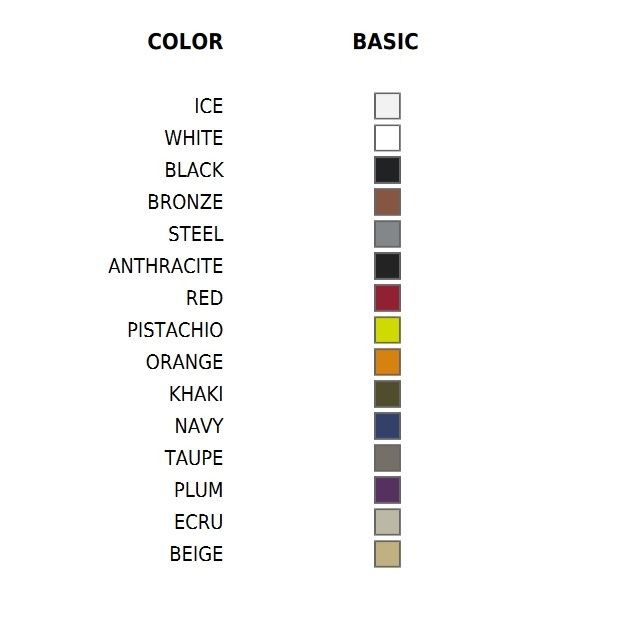
Task: Pick the Anthracite color swatch
Action: click(x=387, y=266)
